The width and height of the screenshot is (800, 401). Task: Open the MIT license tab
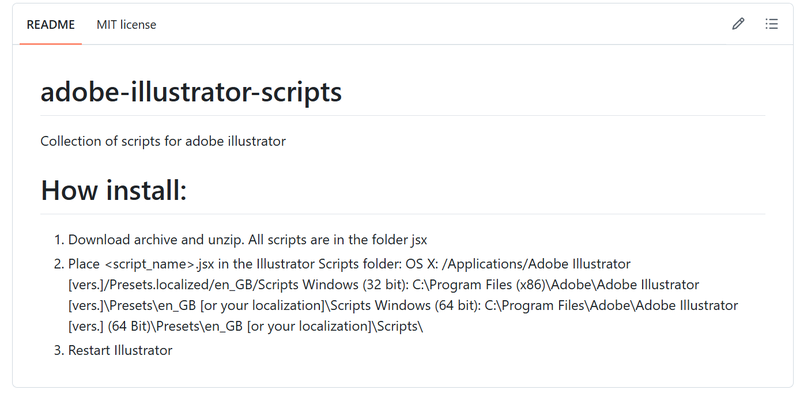[x=127, y=24]
